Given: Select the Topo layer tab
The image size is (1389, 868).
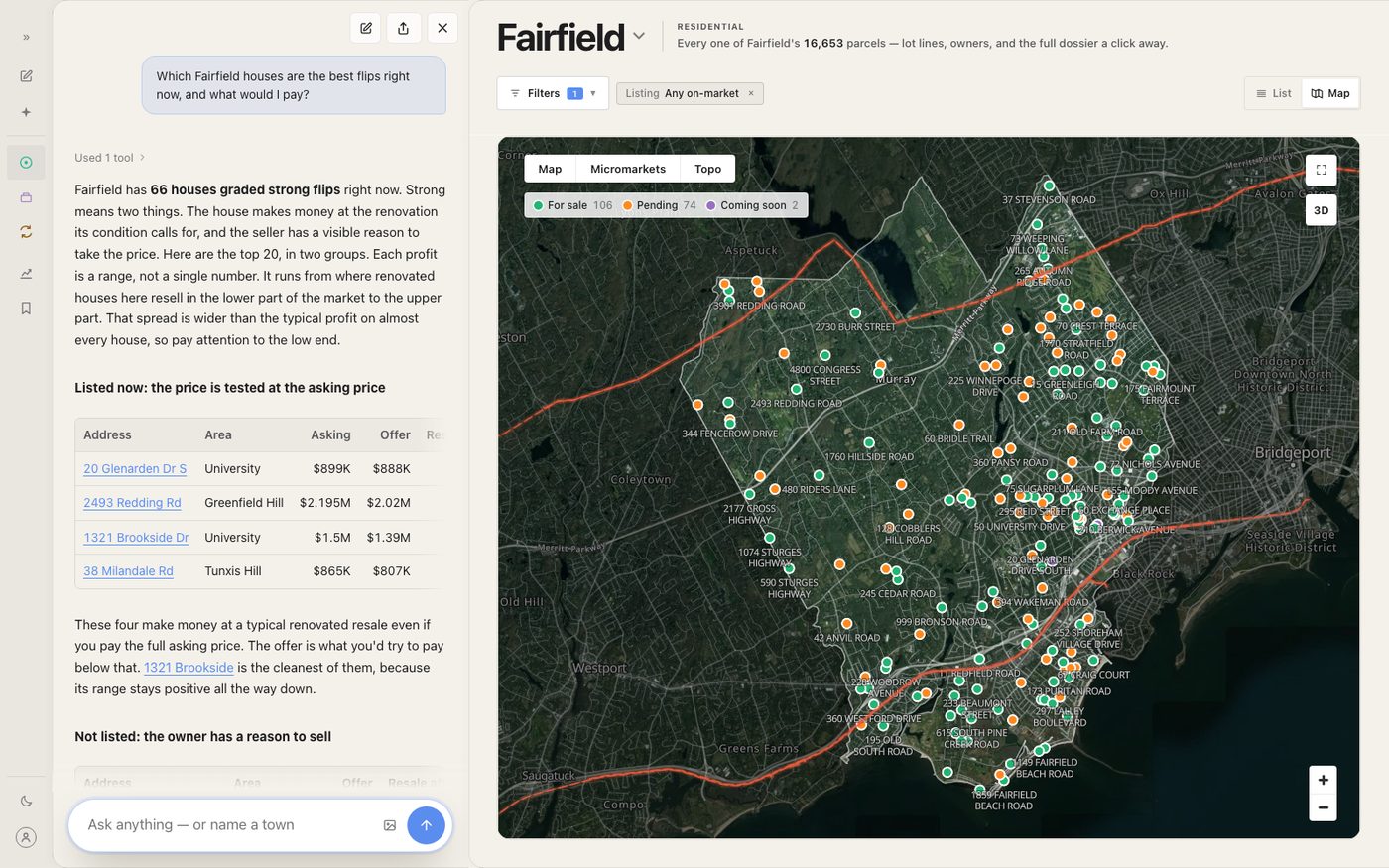Looking at the screenshot, I should coord(707,169).
